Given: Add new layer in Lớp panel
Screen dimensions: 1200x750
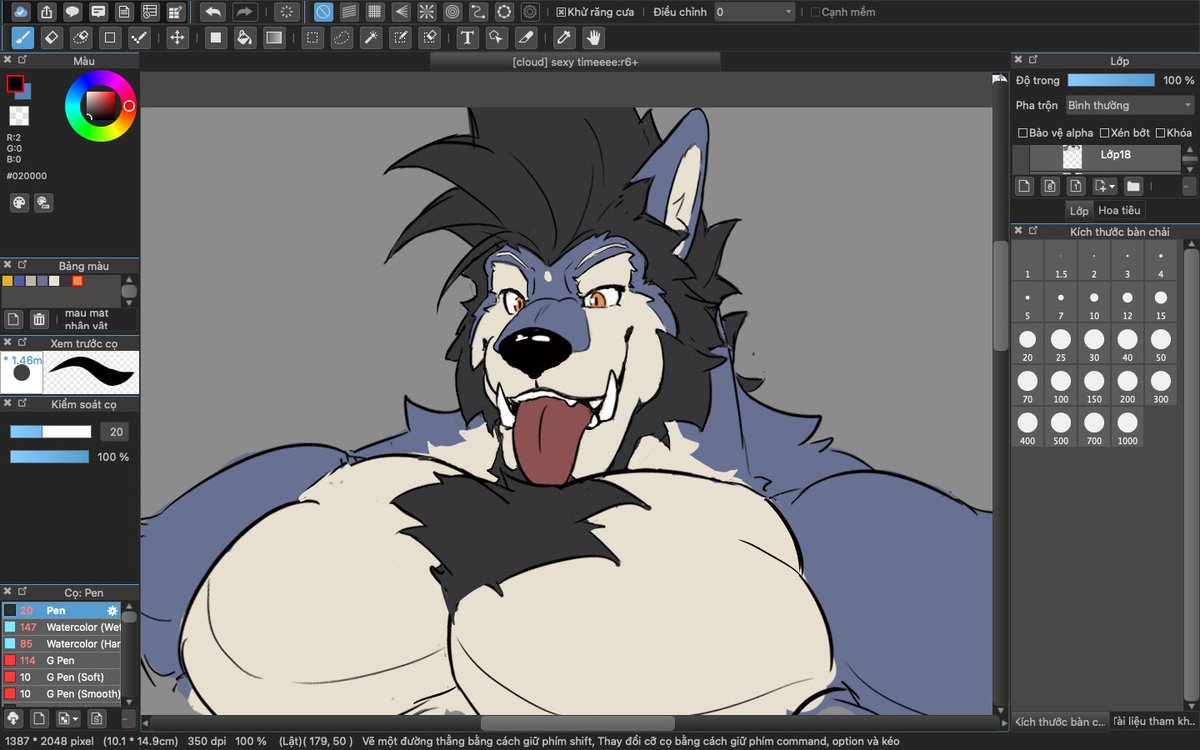Looking at the screenshot, I should pos(1024,186).
